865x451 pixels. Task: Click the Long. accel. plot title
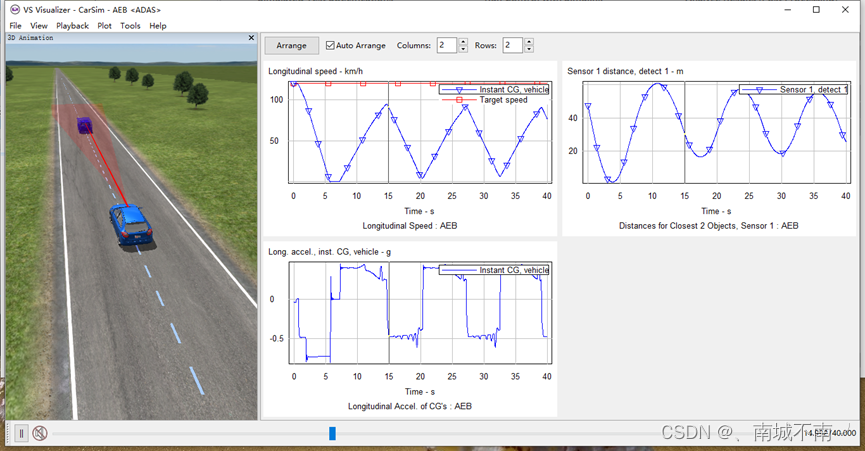pyautogui.click(x=329, y=251)
